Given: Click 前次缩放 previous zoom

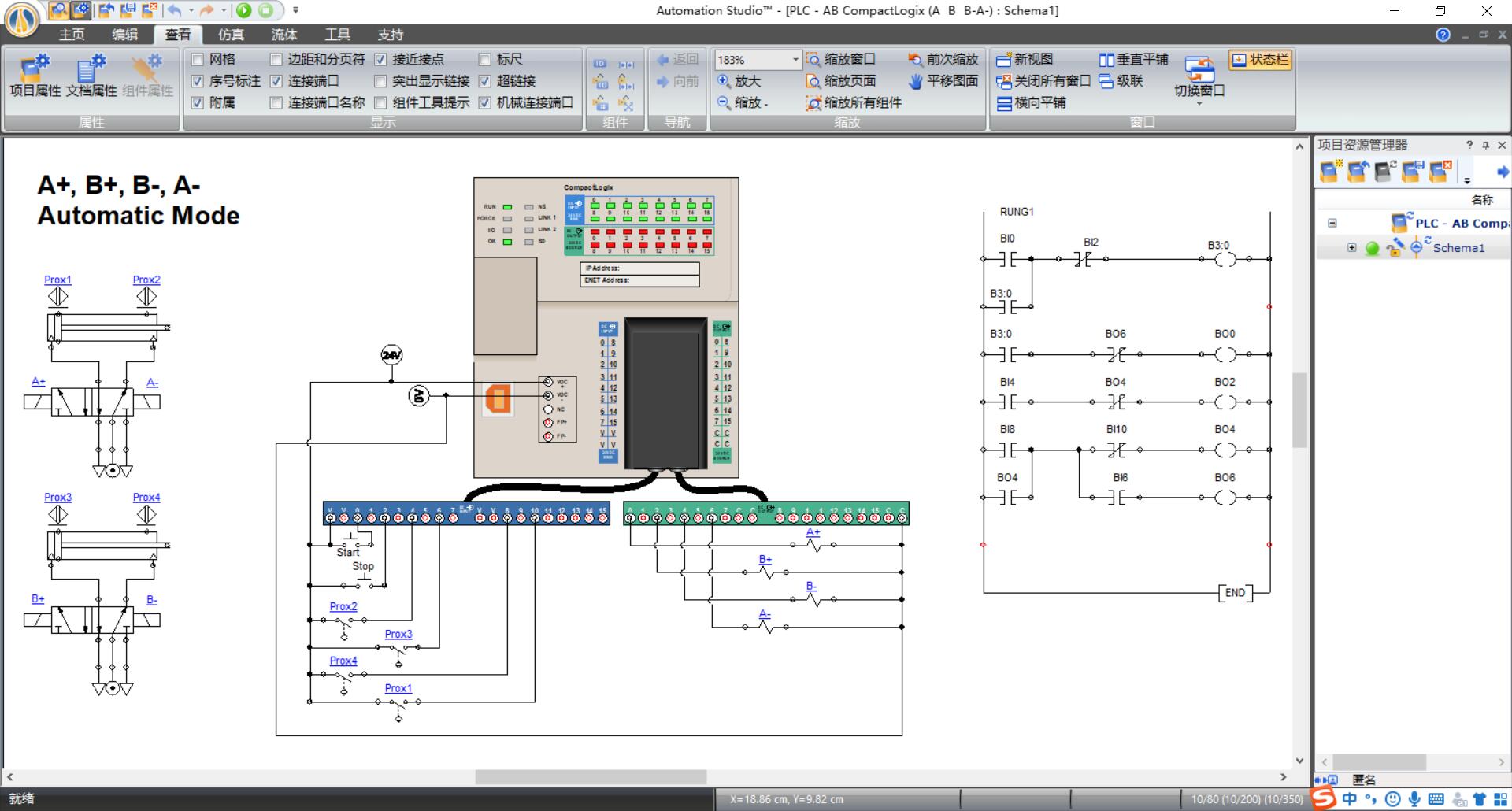Looking at the screenshot, I should (943, 60).
